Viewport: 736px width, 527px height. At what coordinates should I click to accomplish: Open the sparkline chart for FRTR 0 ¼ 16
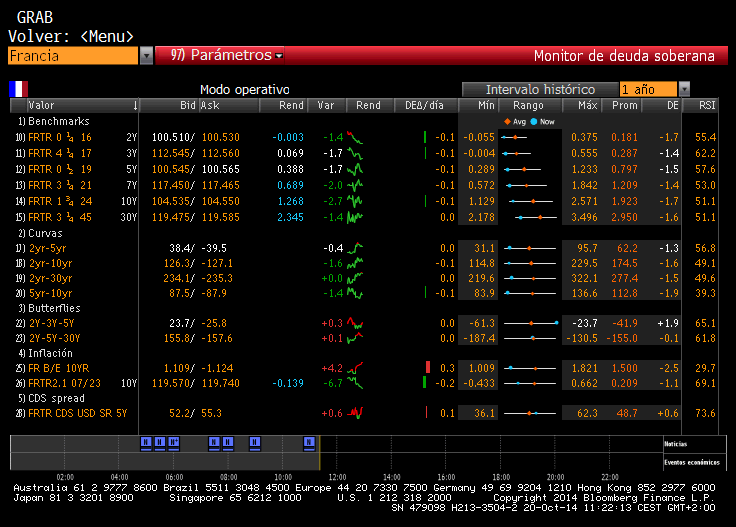coord(355,137)
